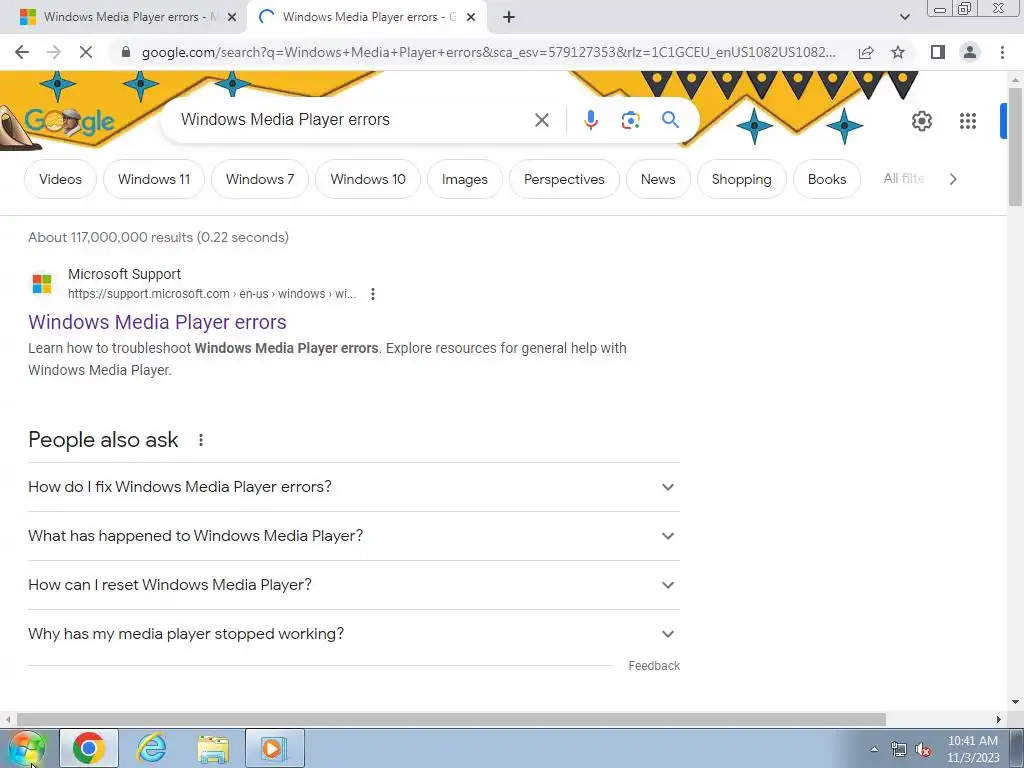Open Google apps grid
This screenshot has height=768, width=1024.
point(967,121)
